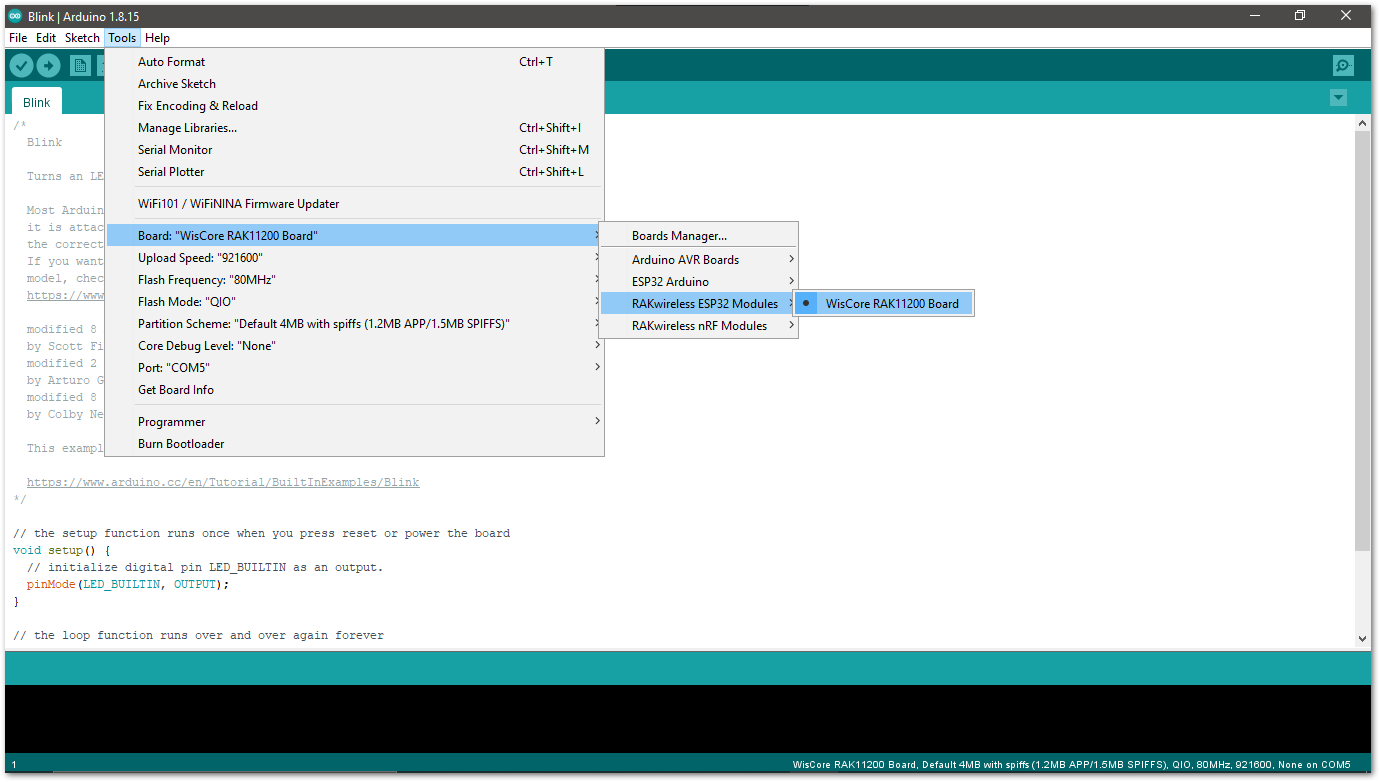1380x782 pixels.
Task: Launch Serial Plotter
Action: [354, 172]
